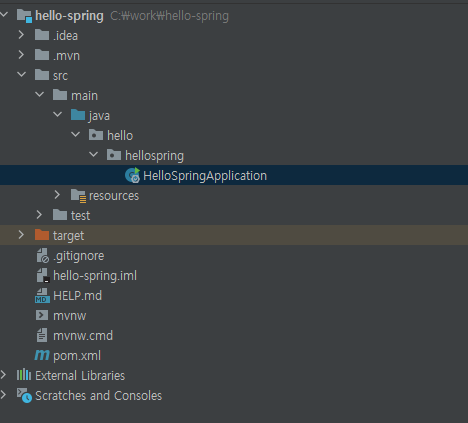Click the hello-spring.iml file icon
468x423 pixels.
pos(42,276)
